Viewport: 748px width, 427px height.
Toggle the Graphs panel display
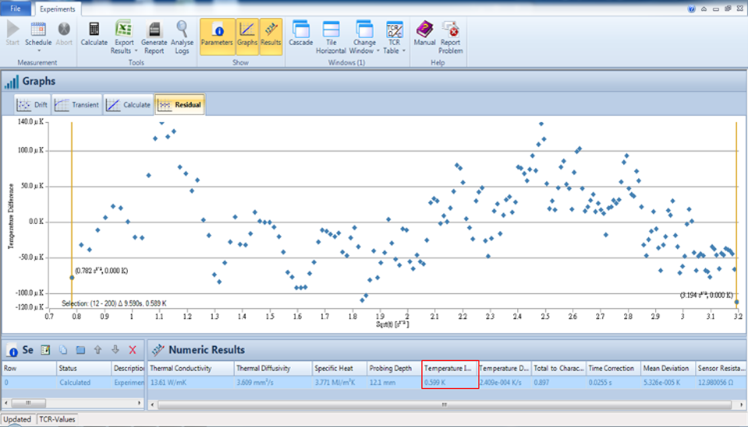247,36
